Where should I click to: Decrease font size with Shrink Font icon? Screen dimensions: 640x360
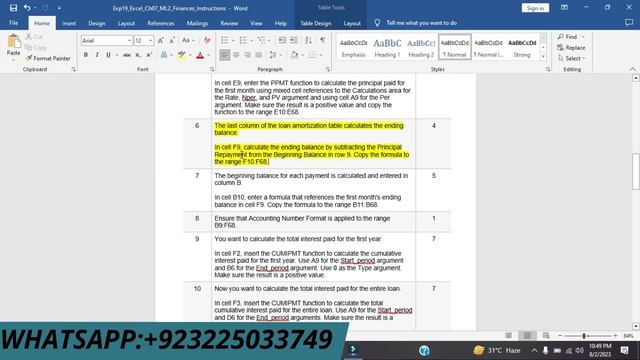point(172,40)
